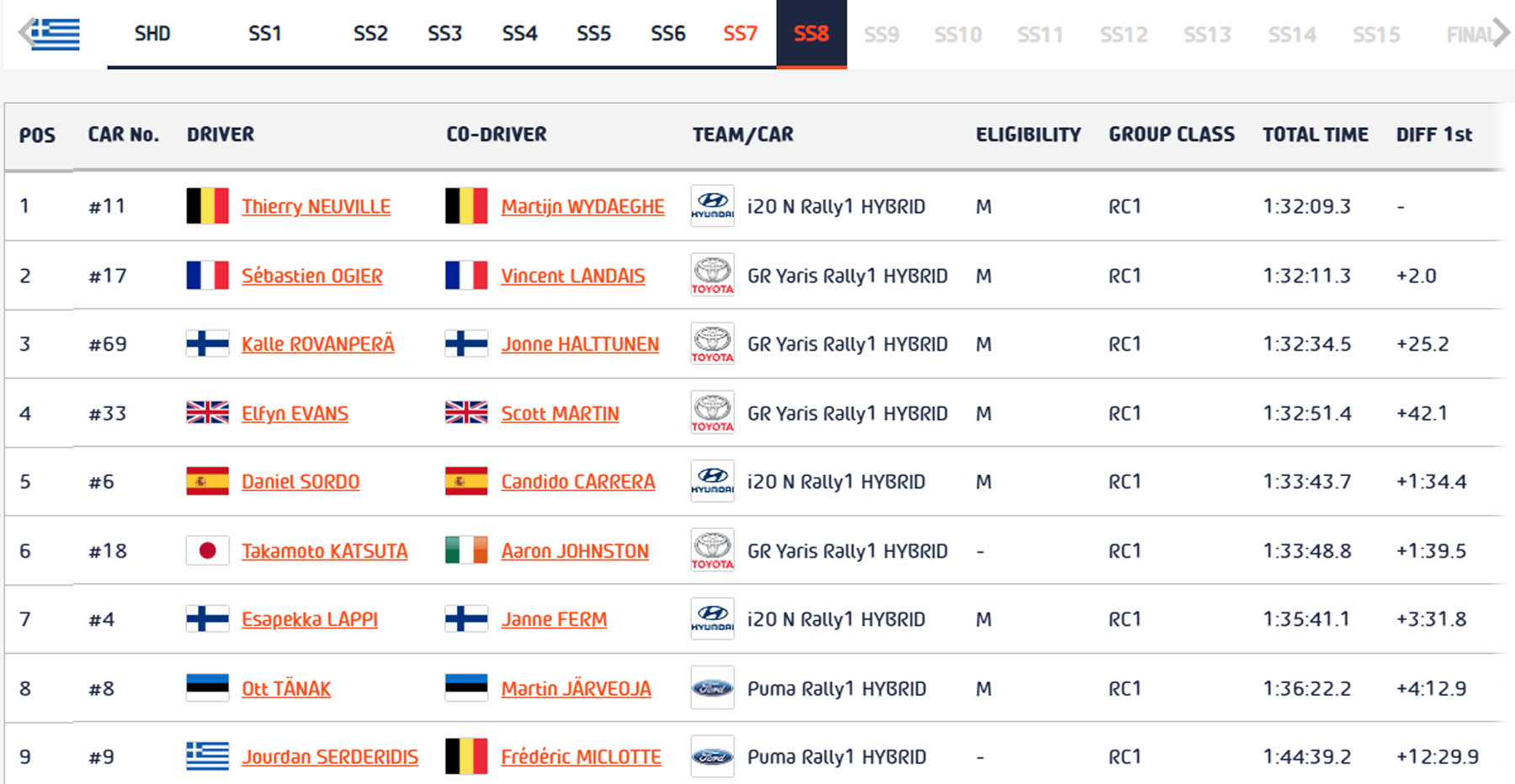Open Sébastien OGIER driver profile
This screenshot has height=784, width=1515.
pos(311,276)
